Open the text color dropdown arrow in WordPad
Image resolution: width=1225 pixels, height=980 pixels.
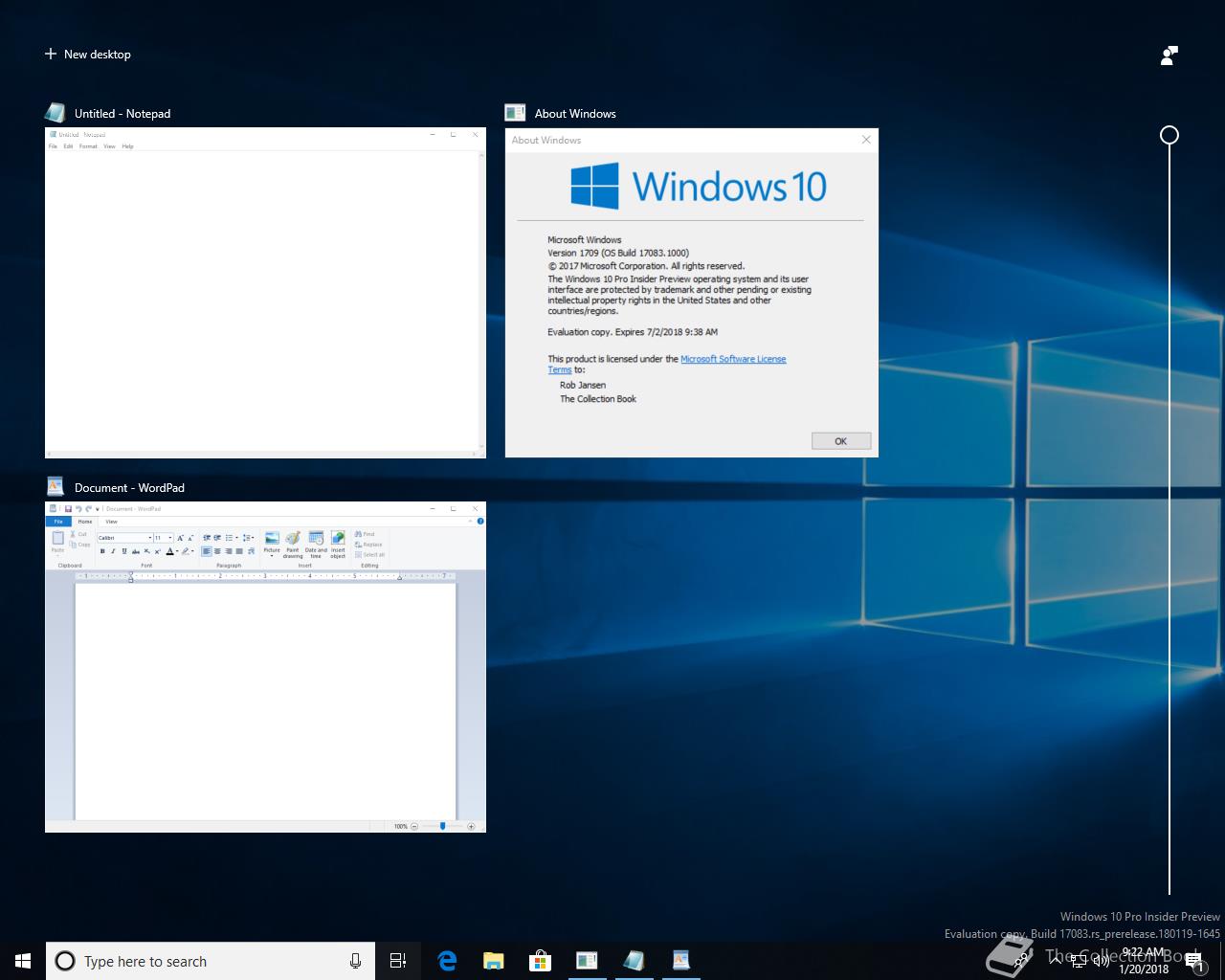[x=177, y=551]
